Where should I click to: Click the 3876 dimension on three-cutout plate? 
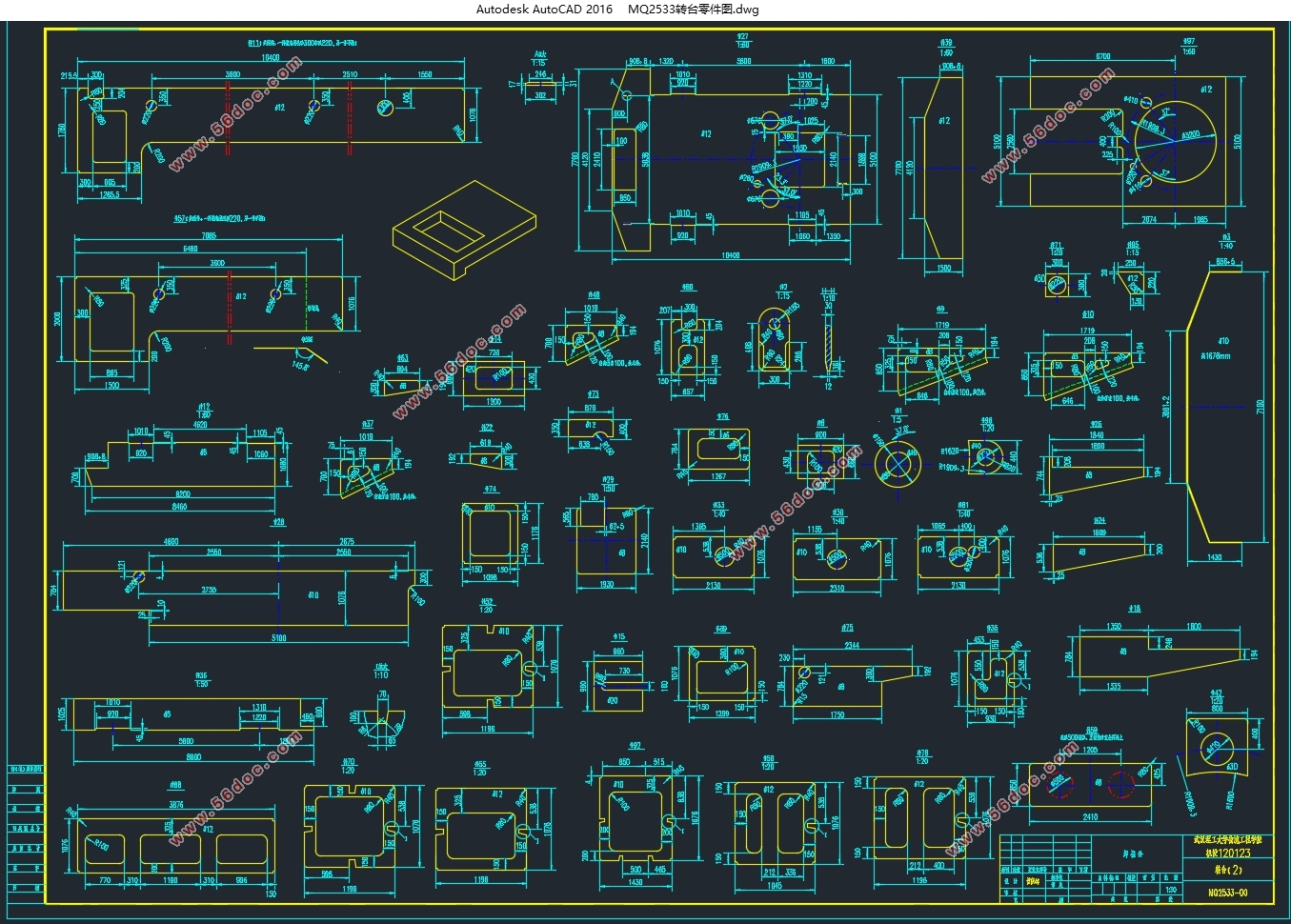(x=176, y=804)
